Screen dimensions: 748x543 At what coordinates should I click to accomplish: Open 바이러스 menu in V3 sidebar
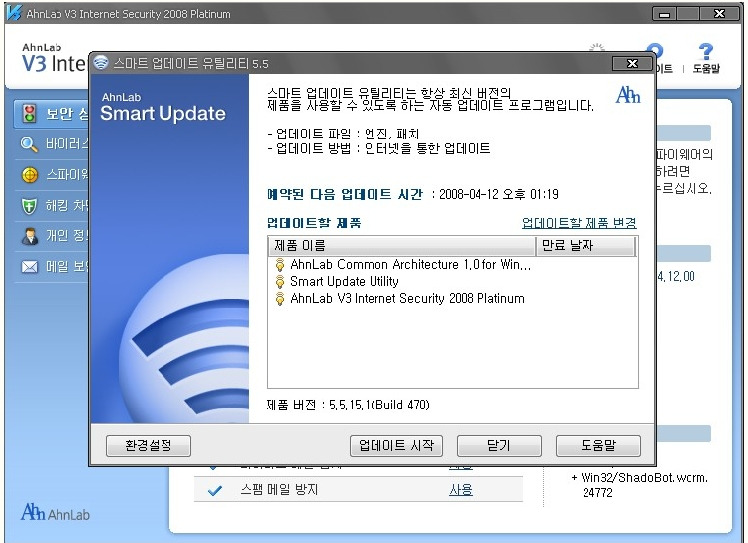pyautogui.click(x=52, y=144)
